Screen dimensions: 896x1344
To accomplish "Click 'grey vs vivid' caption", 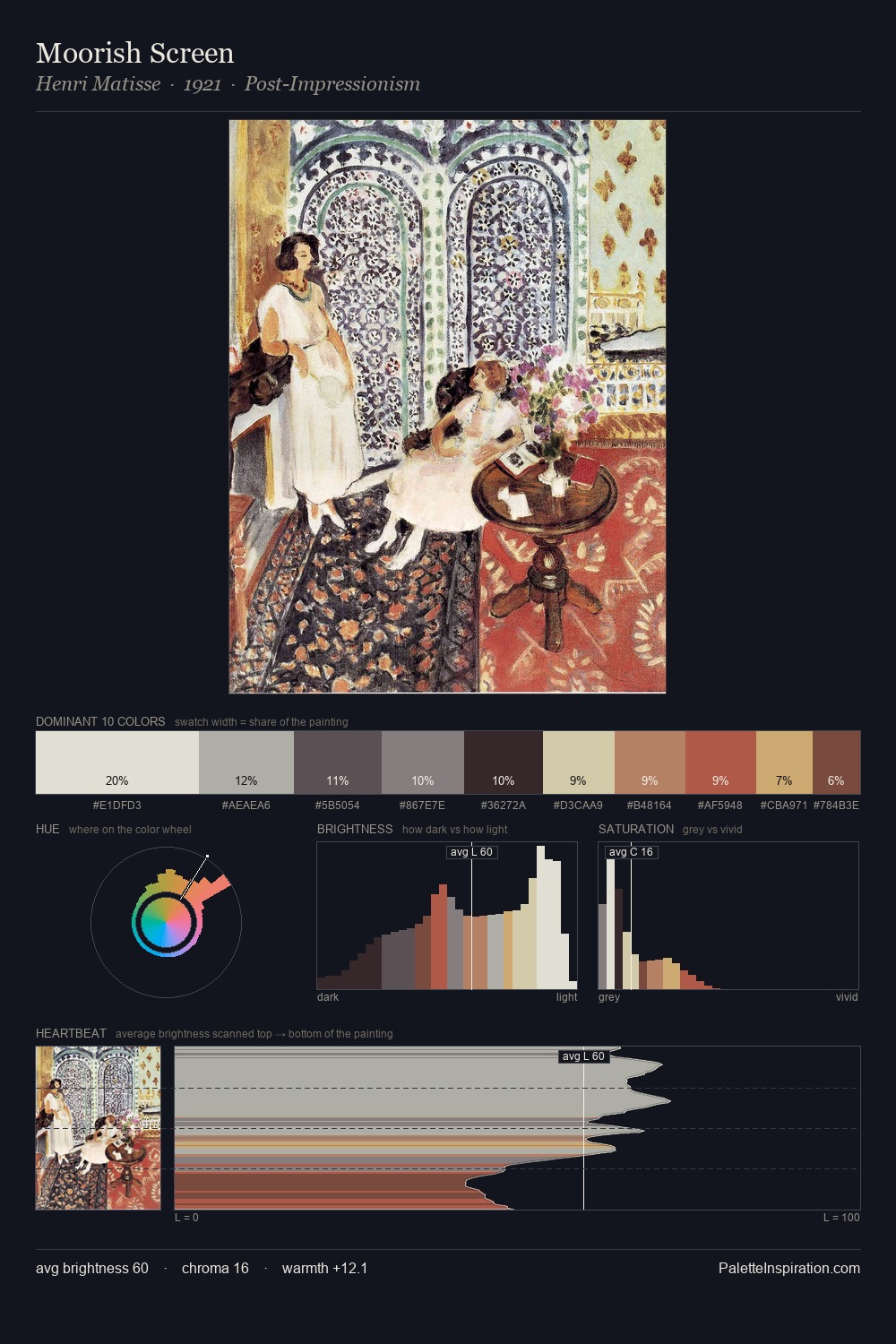I will [x=712, y=830].
